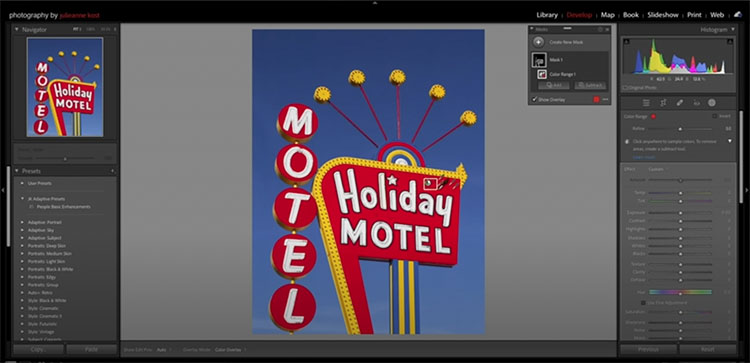This screenshot has width=750, height=363.
Task: Collapse the color sample hint disclosure triangle
Action: 730,141
